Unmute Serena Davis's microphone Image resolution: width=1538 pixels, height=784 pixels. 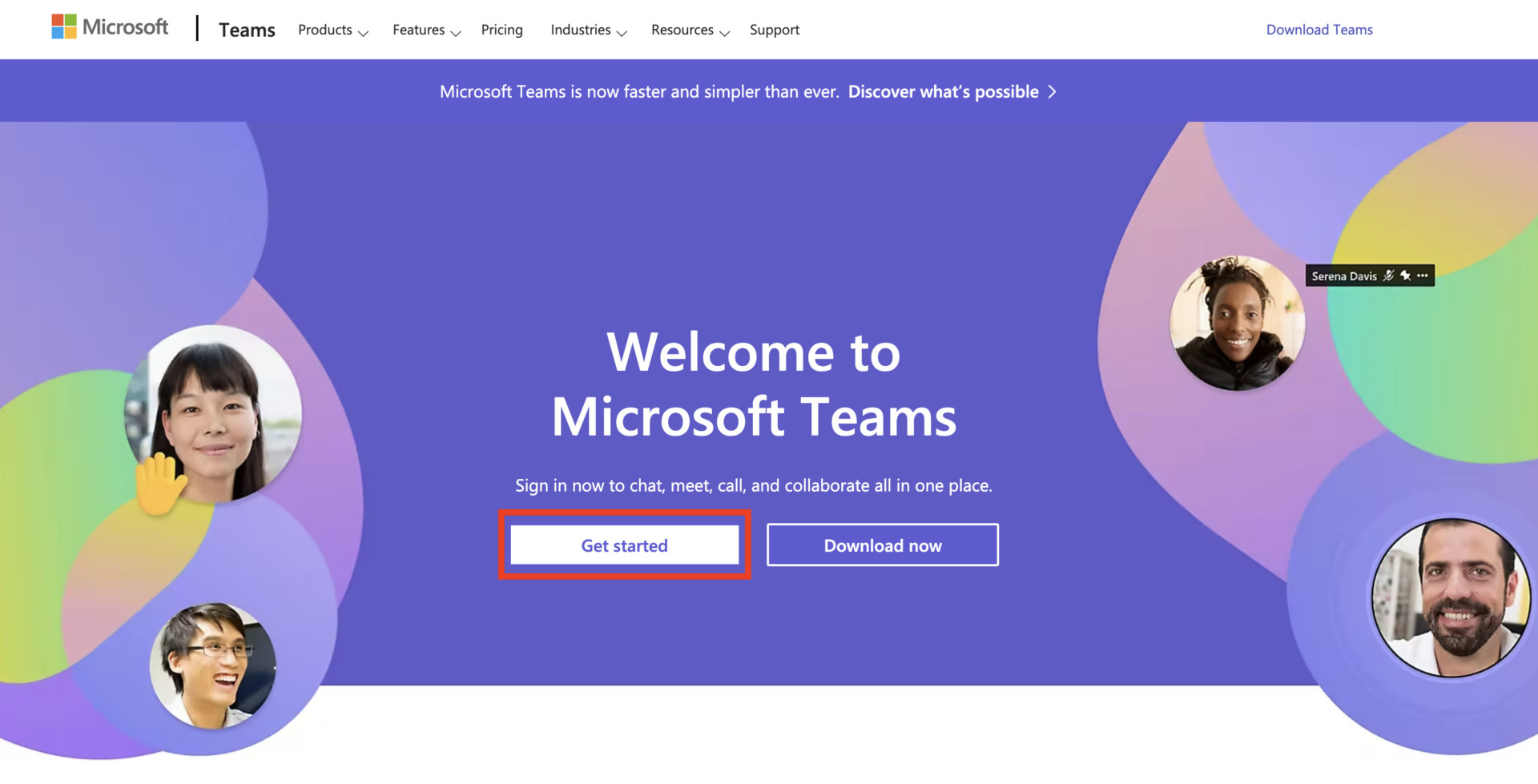point(1389,275)
